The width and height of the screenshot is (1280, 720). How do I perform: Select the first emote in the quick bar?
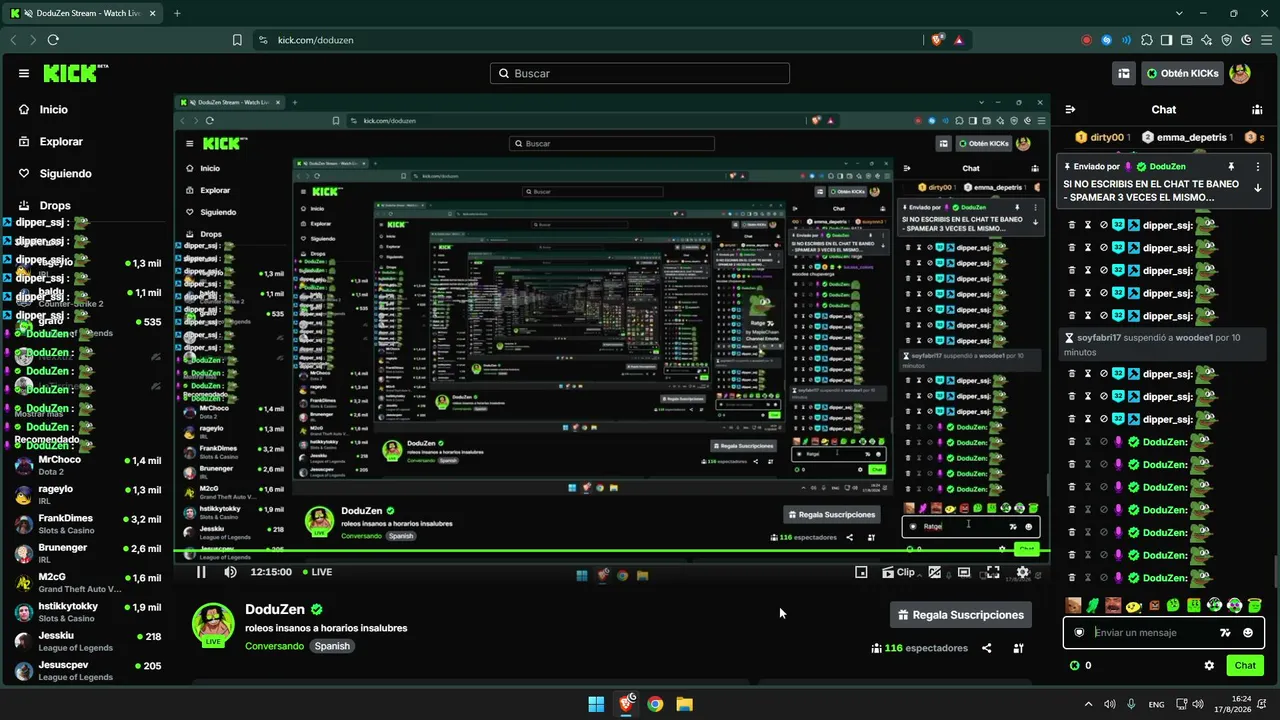tap(1073, 605)
